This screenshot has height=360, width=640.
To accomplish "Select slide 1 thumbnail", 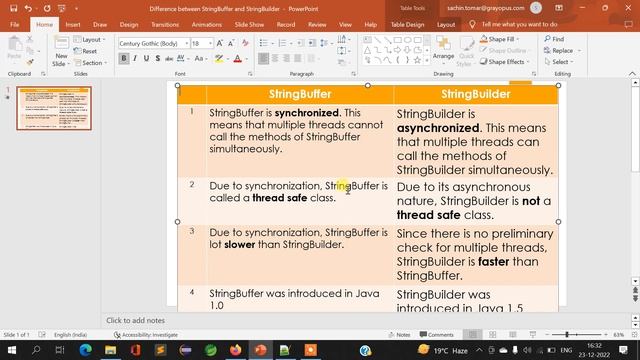I will [54, 108].
